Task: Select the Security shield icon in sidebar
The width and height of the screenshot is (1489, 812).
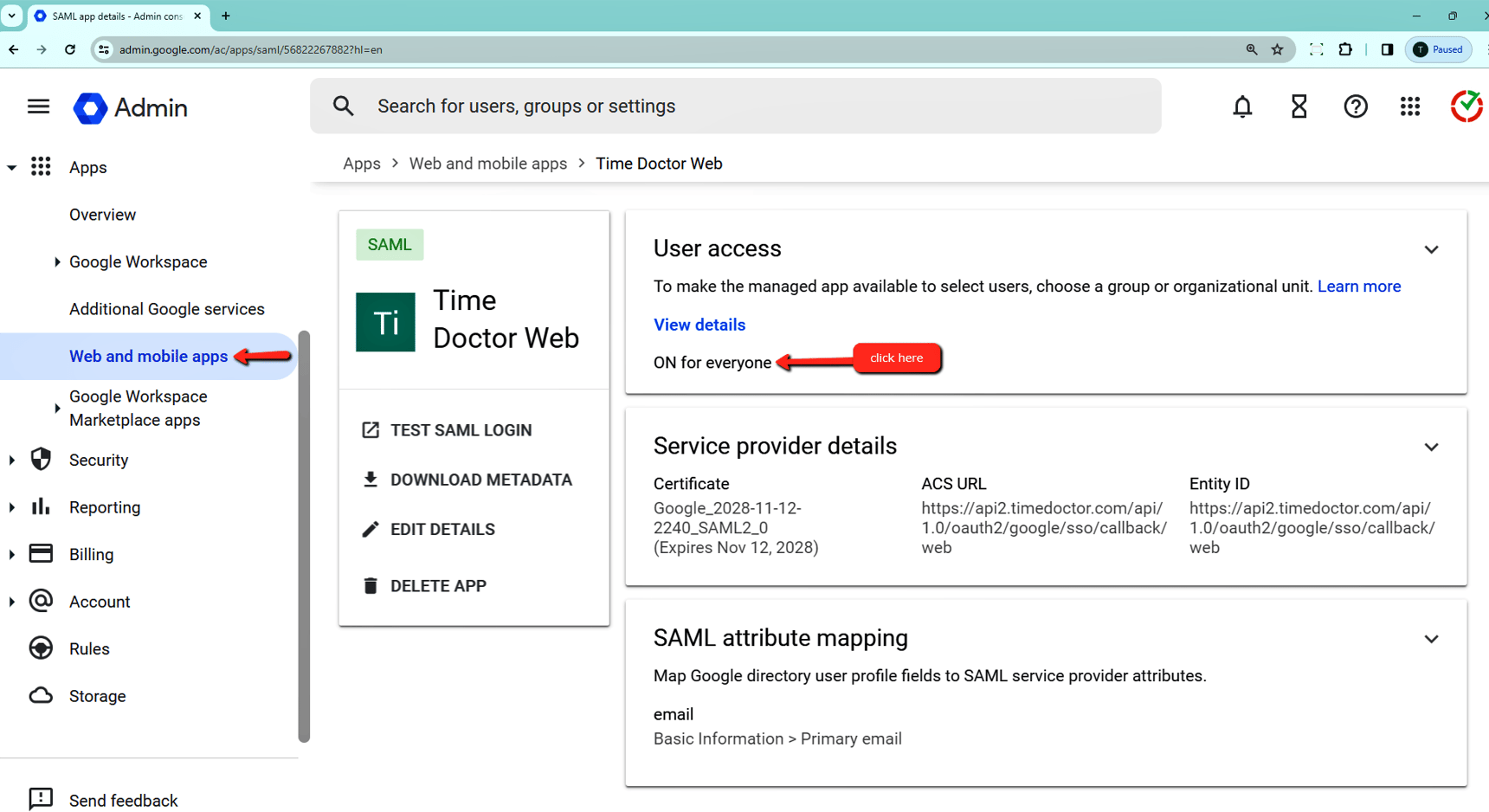Action: pos(41,460)
